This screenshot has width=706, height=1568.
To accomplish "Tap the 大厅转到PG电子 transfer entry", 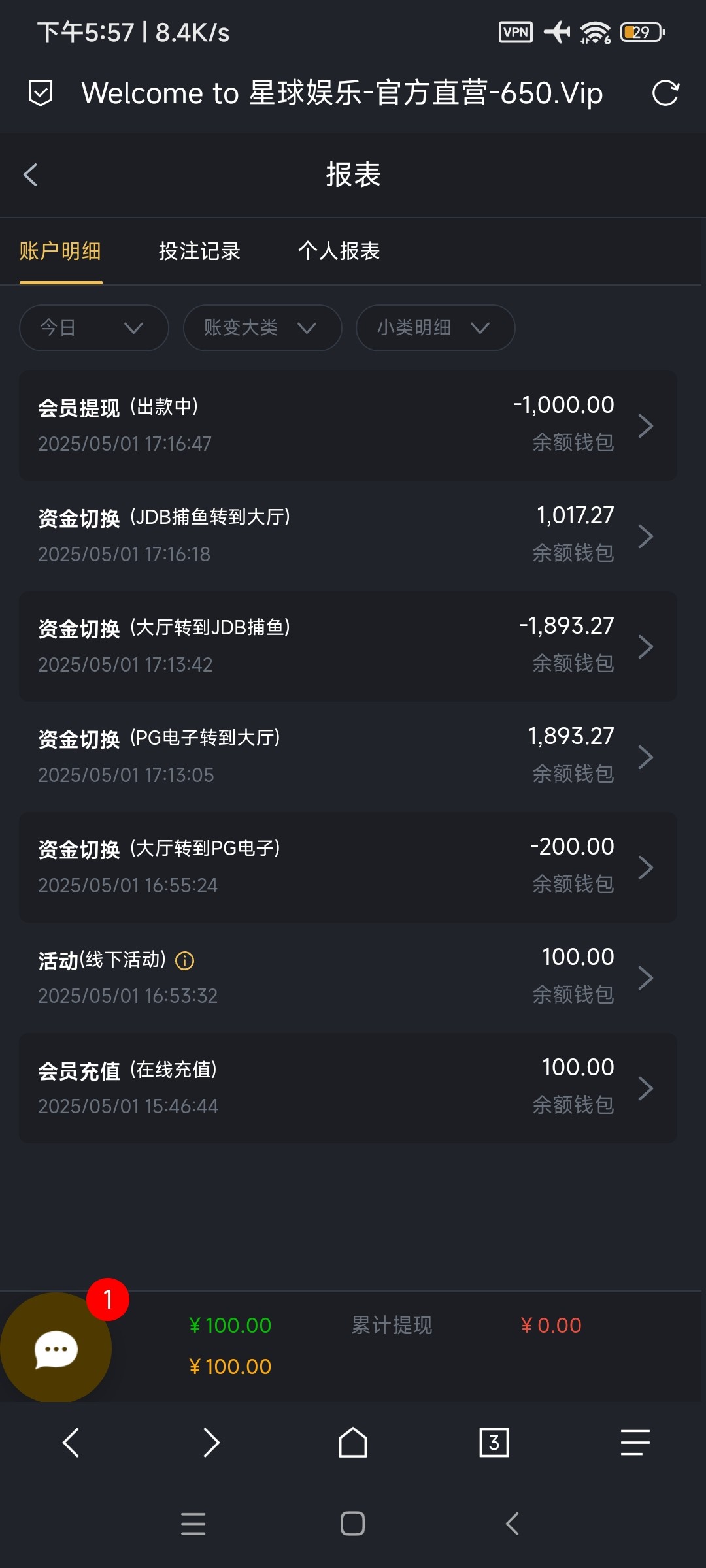I will 348,867.
